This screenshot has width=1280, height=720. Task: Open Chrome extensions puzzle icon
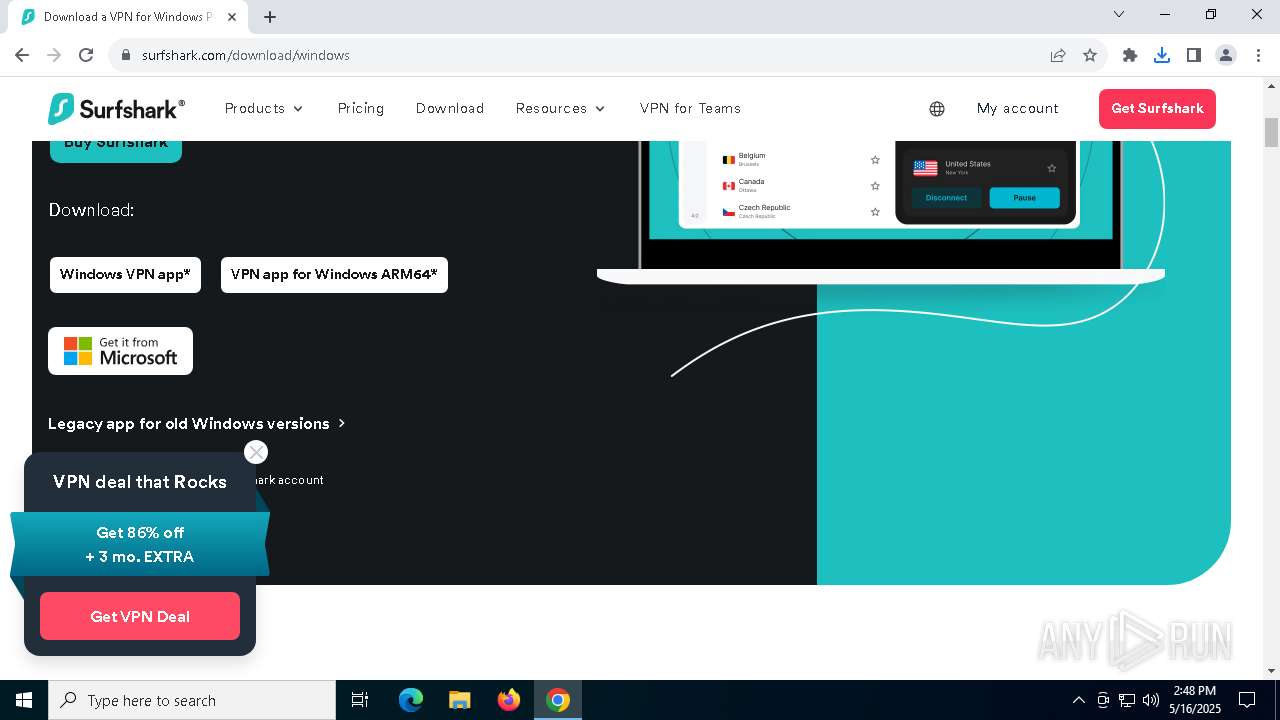pyautogui.click(x=1130, y=55)
